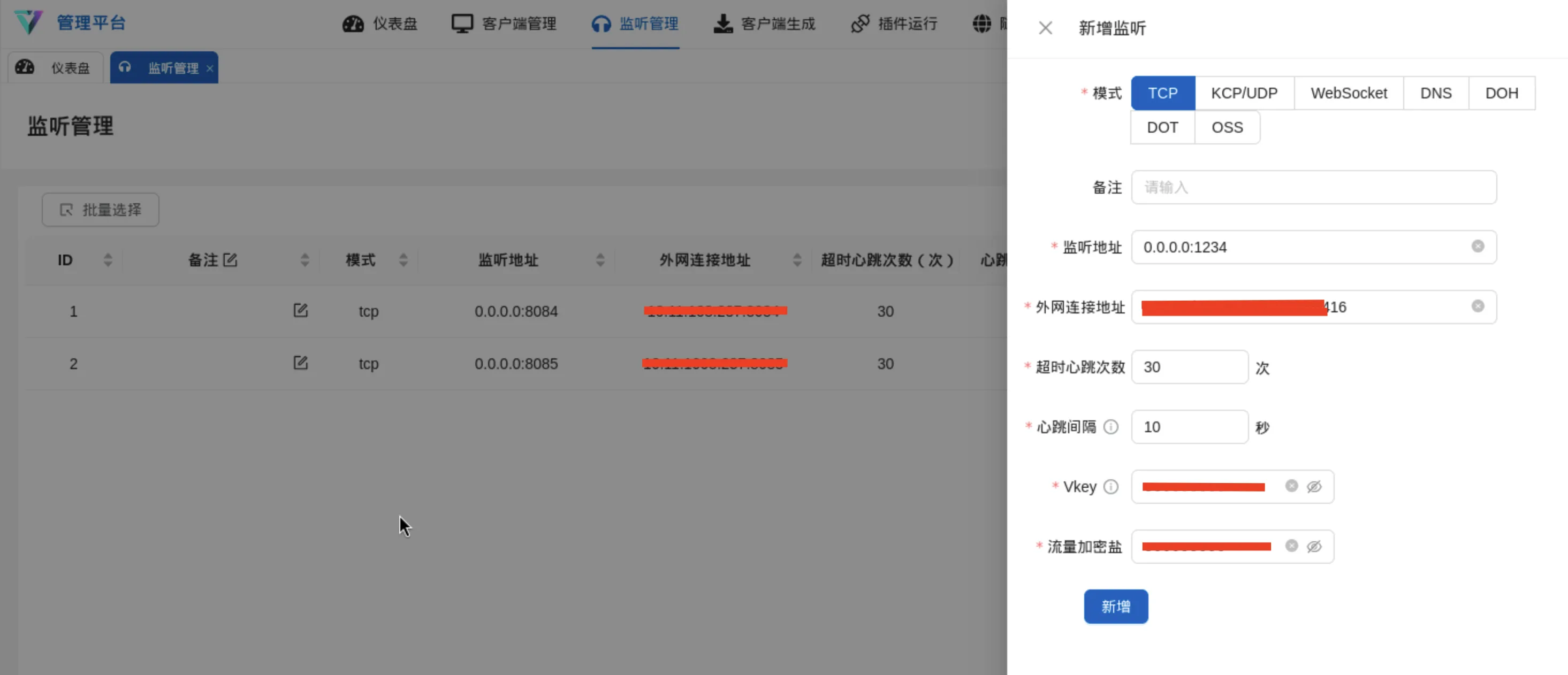Sort by 模式 column arrows

403,260
